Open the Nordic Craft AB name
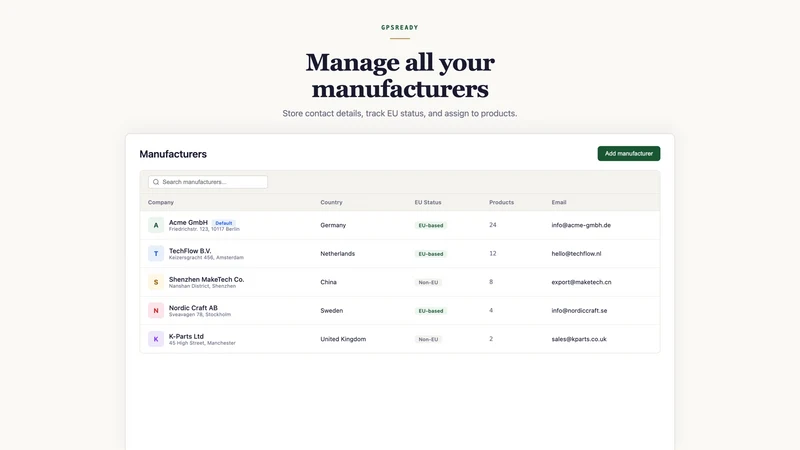The height and width of the screenshot is (450, 800). point(193,308)
